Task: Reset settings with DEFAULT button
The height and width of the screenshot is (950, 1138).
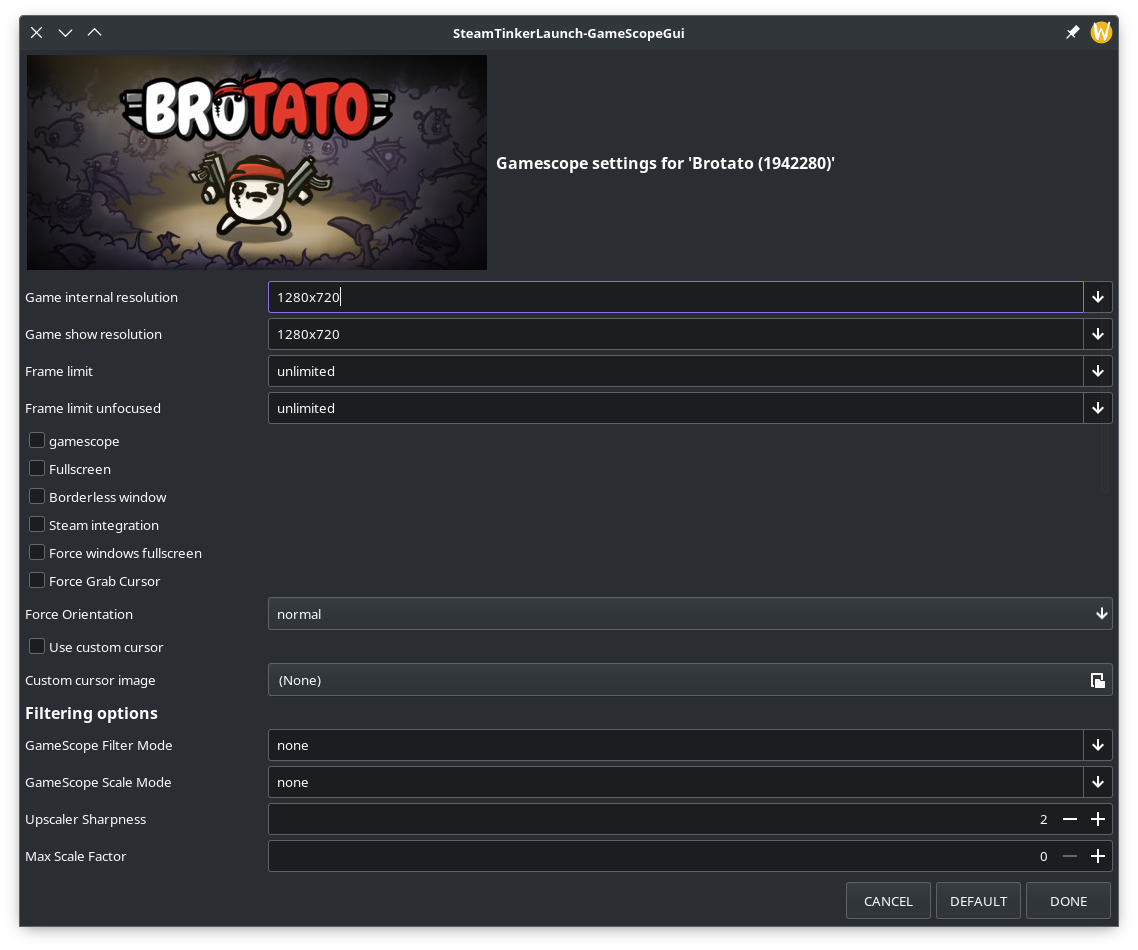Action: (978, 901)
